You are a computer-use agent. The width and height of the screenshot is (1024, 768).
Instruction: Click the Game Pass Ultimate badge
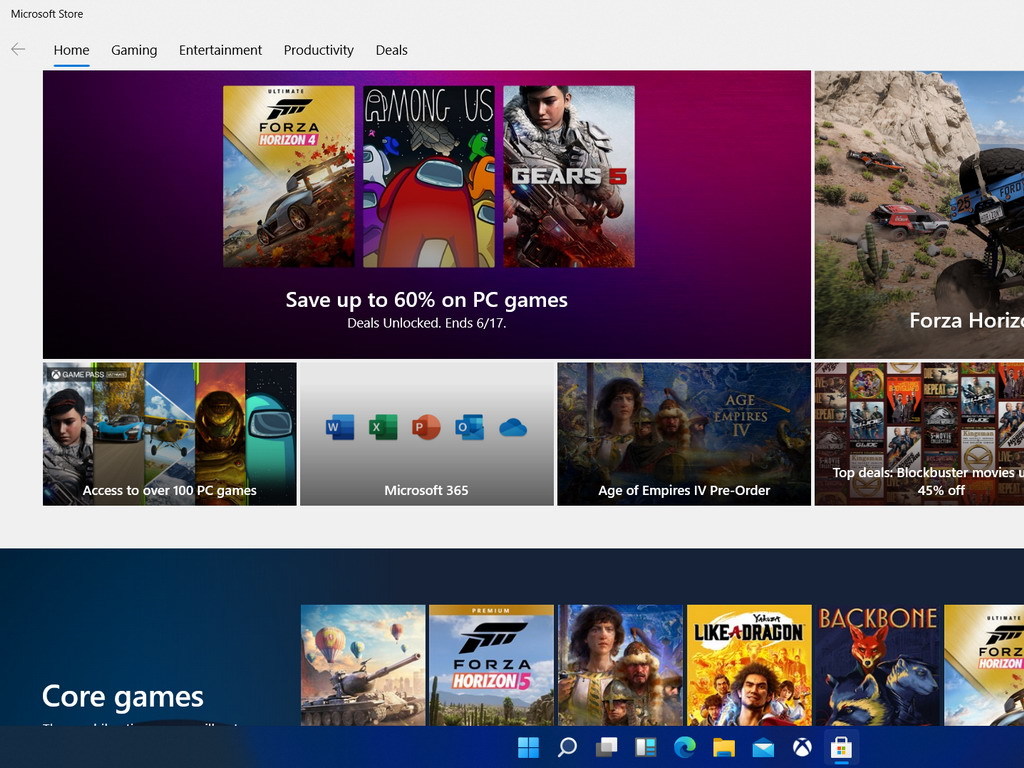(89, 374)
